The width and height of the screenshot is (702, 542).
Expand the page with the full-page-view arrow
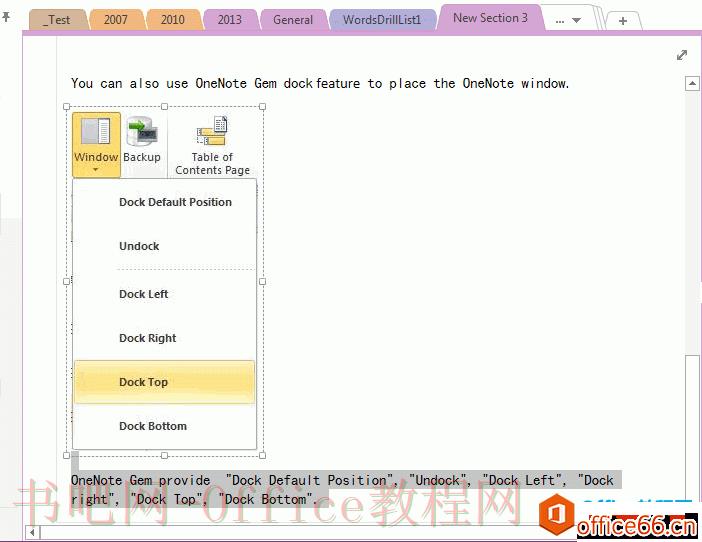[681, 55]
